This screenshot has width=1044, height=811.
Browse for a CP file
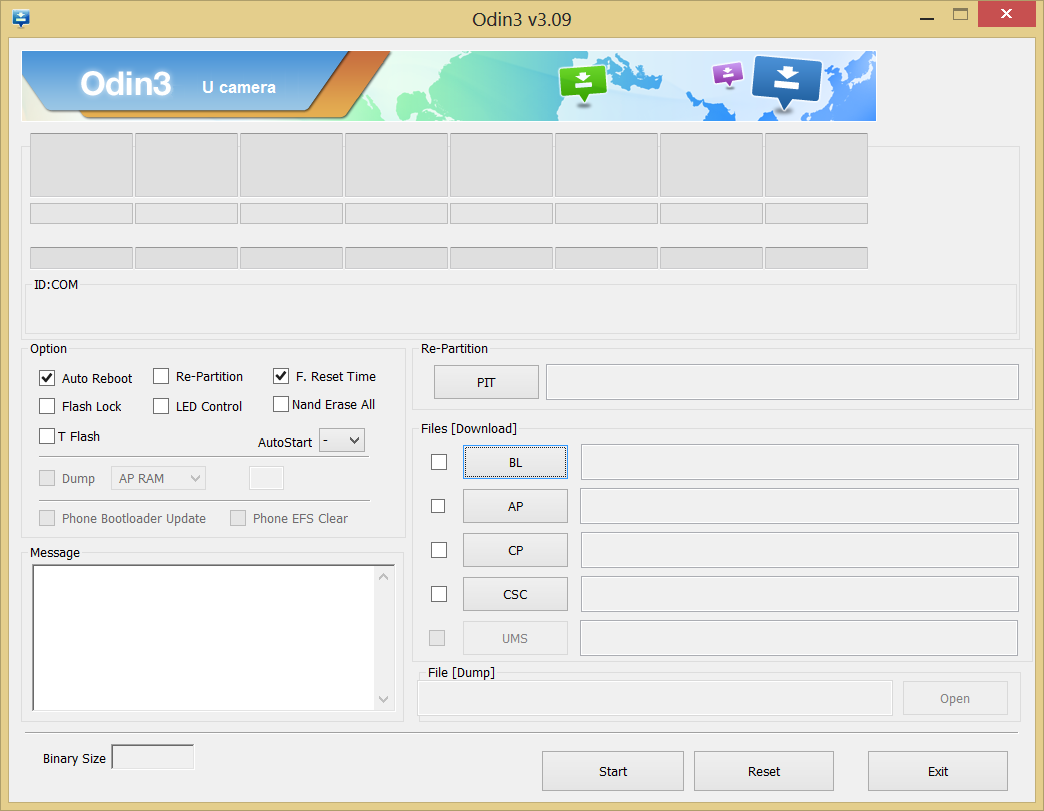(515, 550)
